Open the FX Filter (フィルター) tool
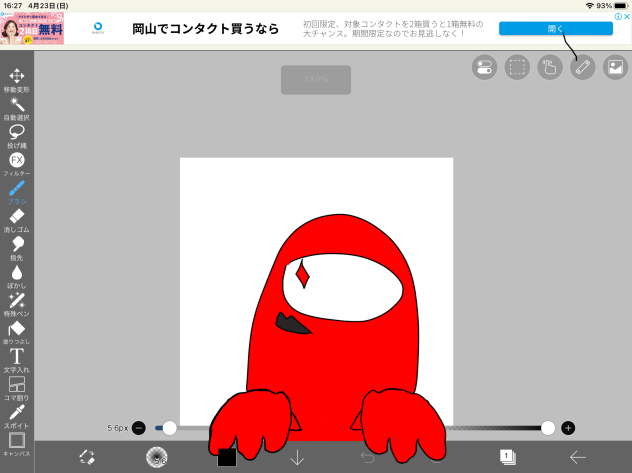Screen dimensions: 632x473 [x=17, y=164]
